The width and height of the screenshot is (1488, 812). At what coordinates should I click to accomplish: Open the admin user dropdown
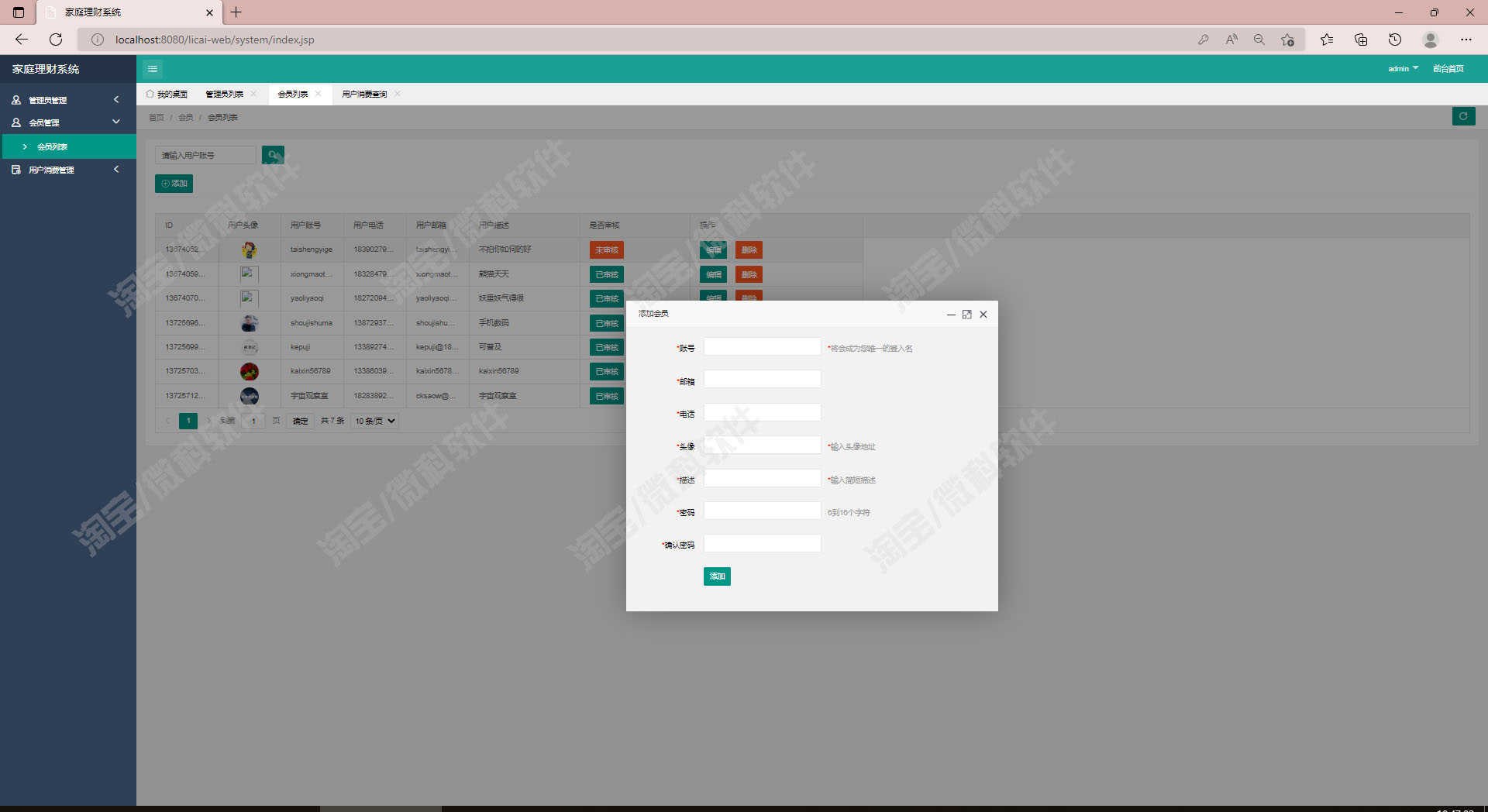(1403, 69)
